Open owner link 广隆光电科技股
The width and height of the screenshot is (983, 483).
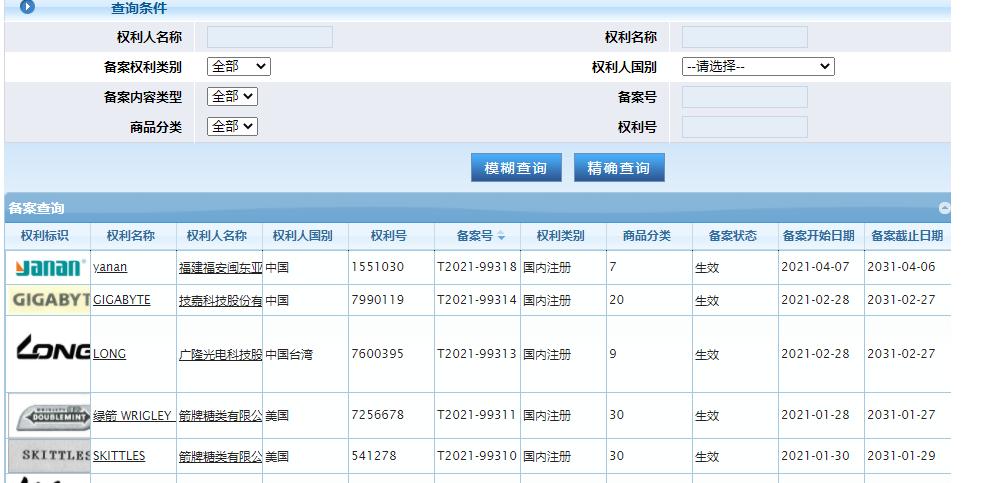pyautogui.click(x=221, y=354)
